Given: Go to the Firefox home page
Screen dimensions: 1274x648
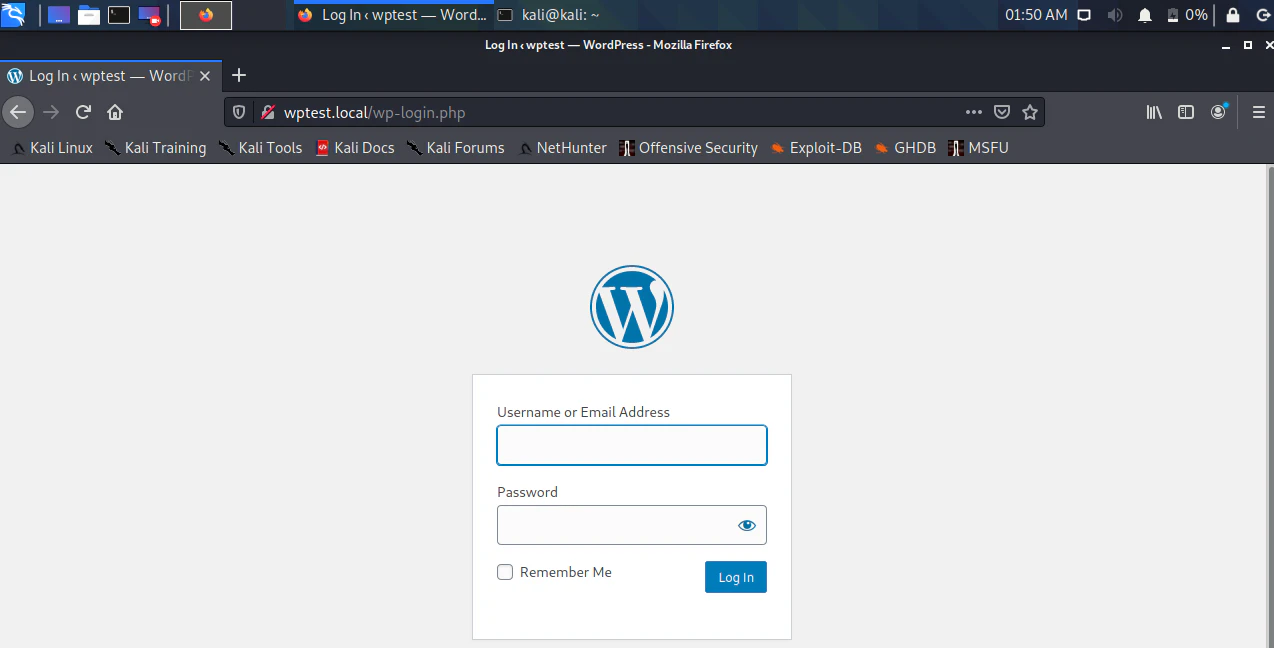Looking at the screenshot, I should [115, 112].
